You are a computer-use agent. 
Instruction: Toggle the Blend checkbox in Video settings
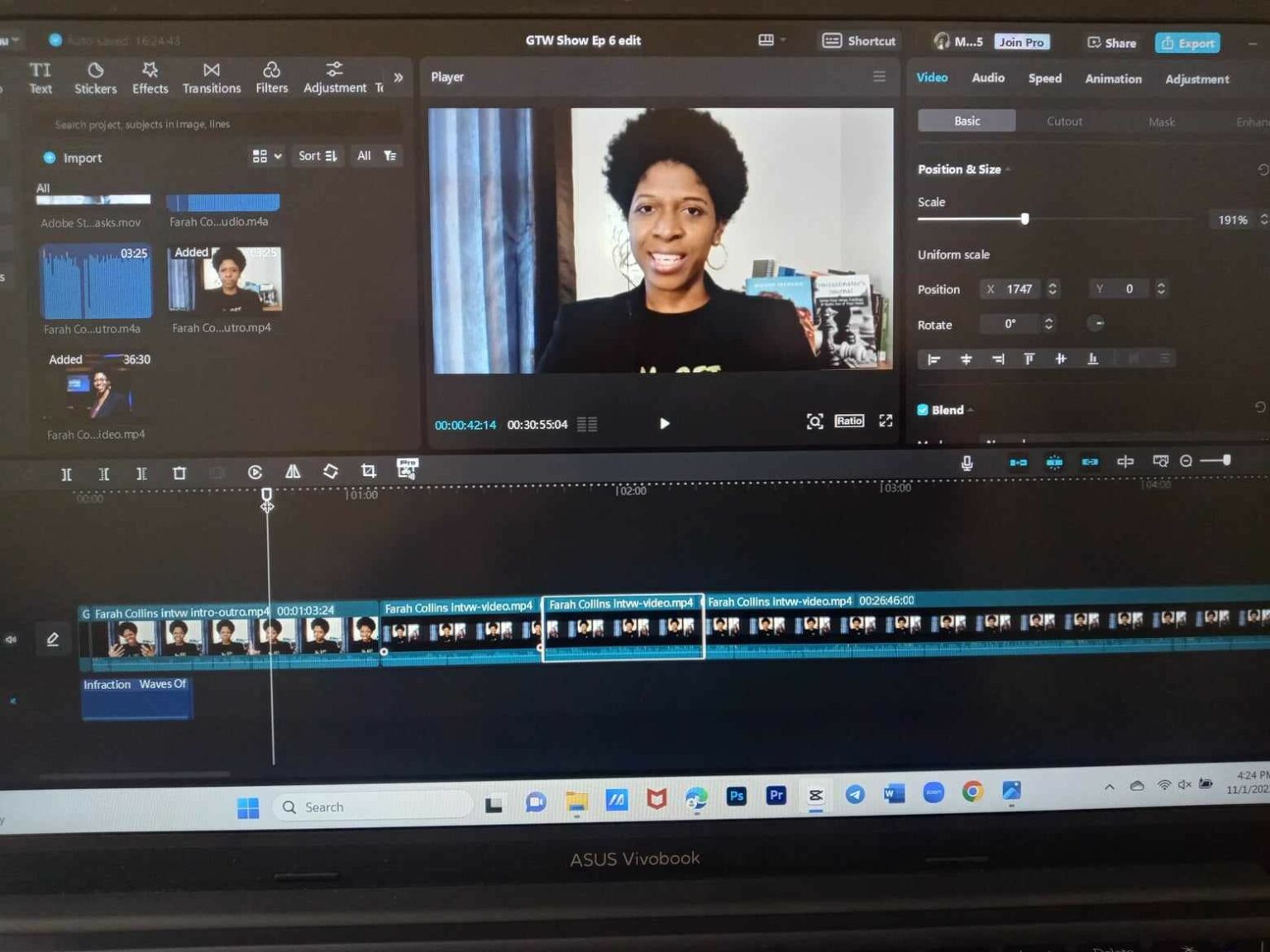(x=923, y=409)
